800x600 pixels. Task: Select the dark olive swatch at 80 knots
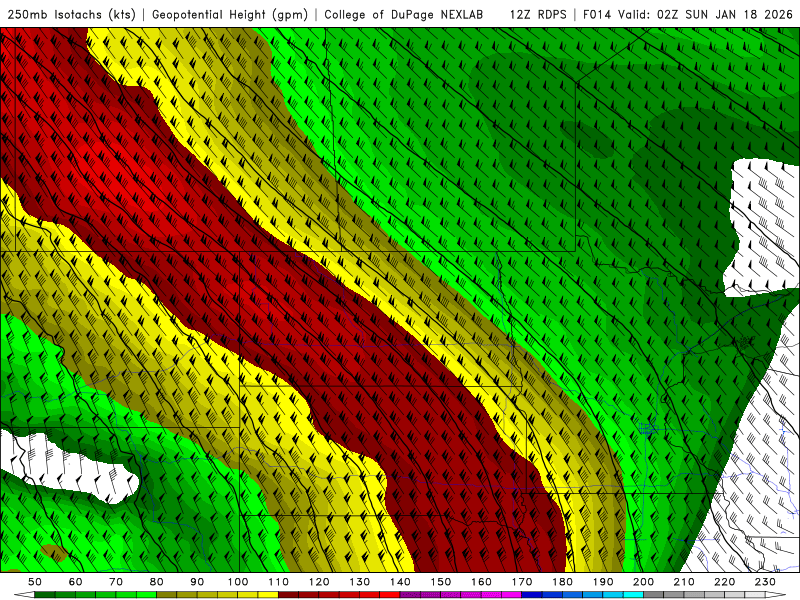coord(166,595)
